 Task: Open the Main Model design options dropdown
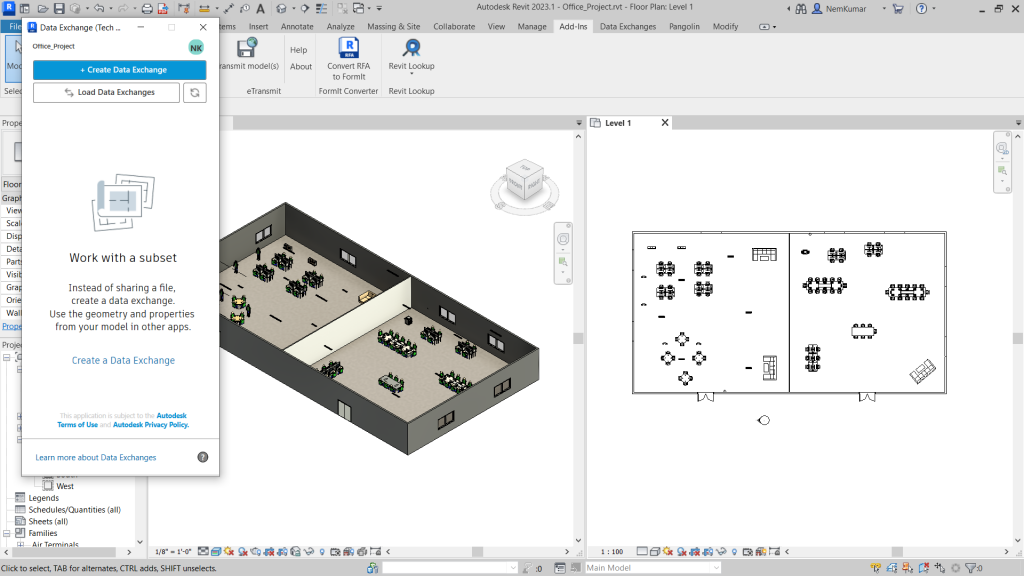point(652,568)
